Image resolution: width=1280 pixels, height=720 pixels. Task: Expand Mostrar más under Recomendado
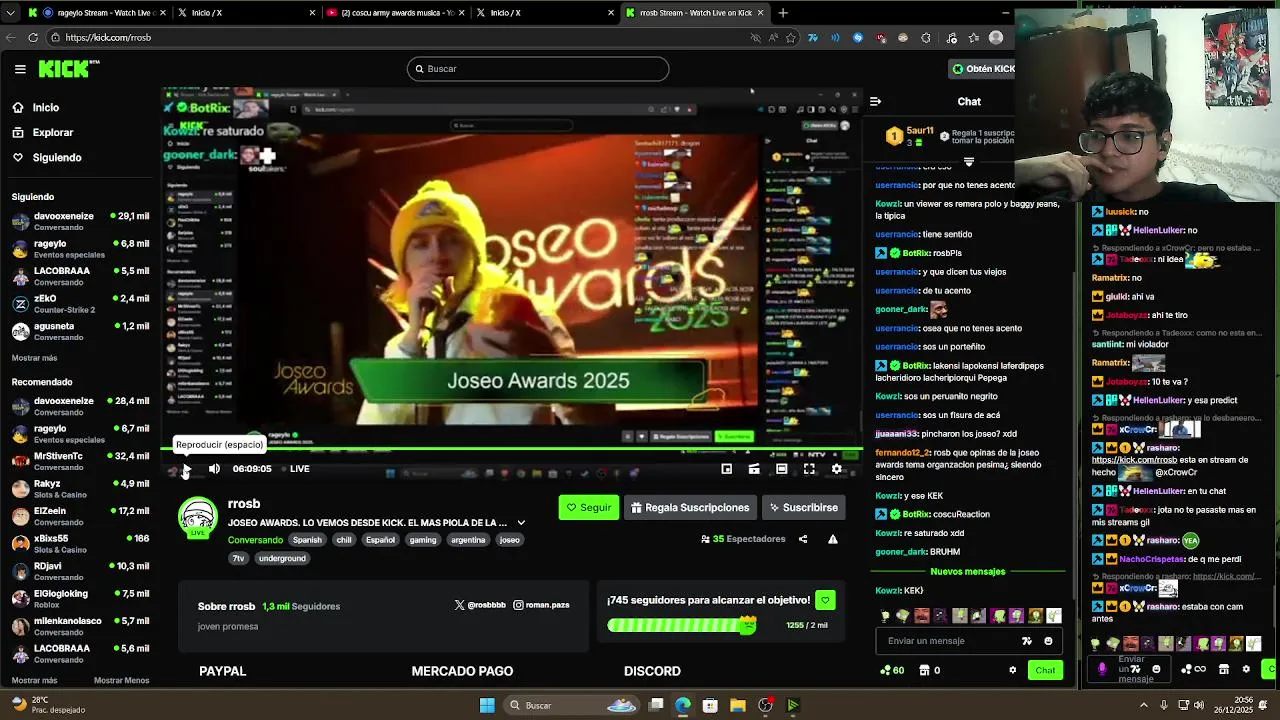pyautogui.click(x=34, y=681)
